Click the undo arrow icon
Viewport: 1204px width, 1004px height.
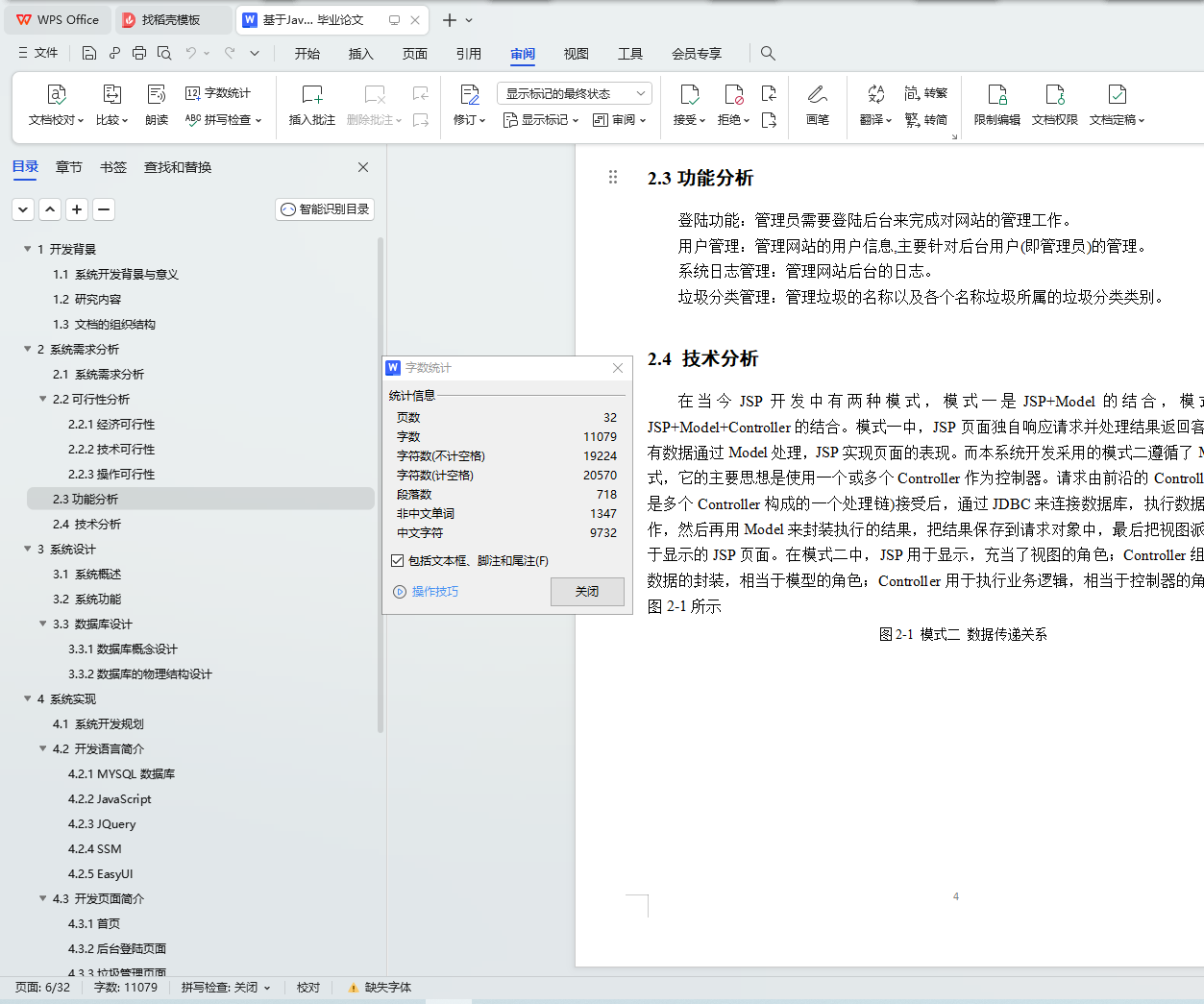pos(191,53)
